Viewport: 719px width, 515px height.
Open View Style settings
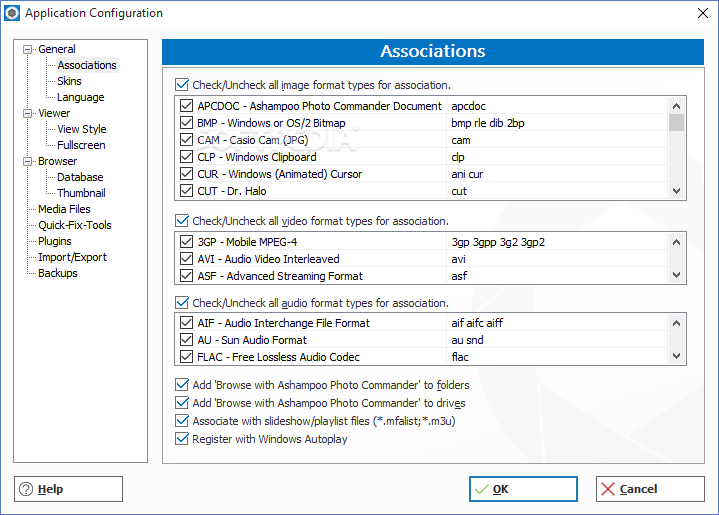(x=82, y=129)
